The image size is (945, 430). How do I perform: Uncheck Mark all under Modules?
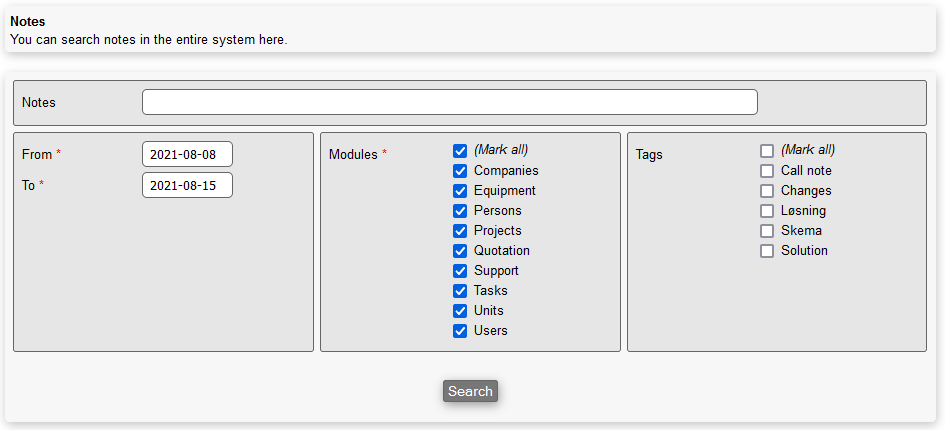[460, 151]
